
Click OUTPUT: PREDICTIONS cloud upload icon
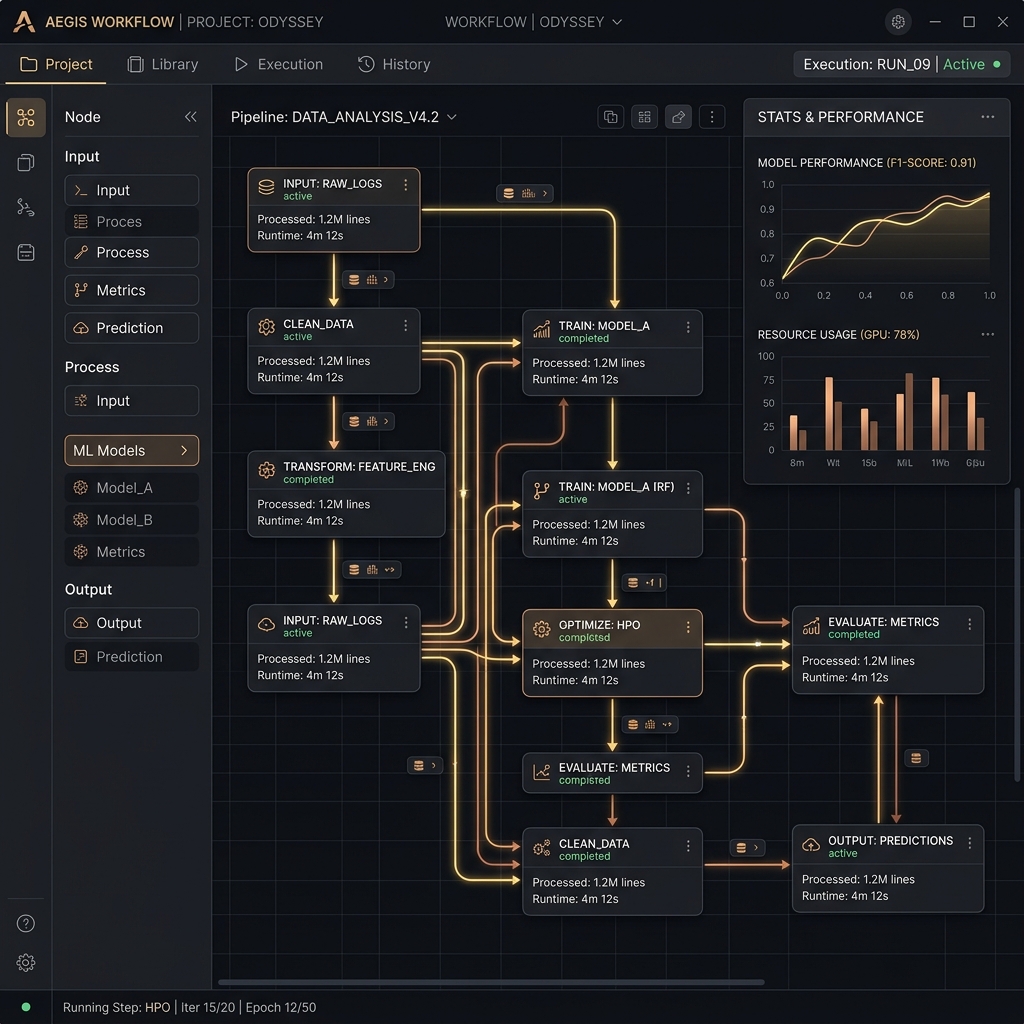pos(810,844)
